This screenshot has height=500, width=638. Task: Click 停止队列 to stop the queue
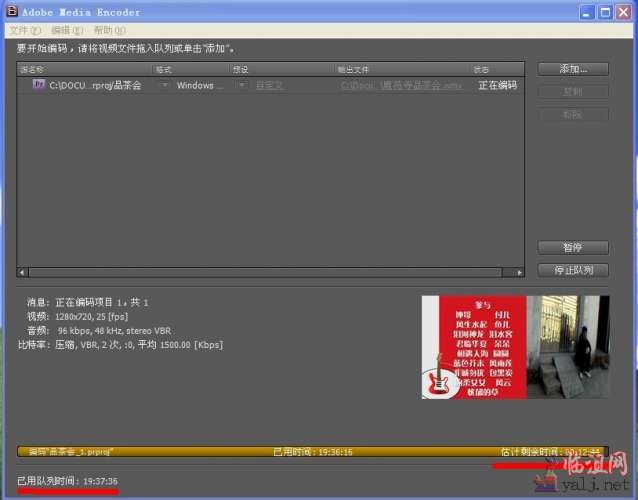coord(573,270)
